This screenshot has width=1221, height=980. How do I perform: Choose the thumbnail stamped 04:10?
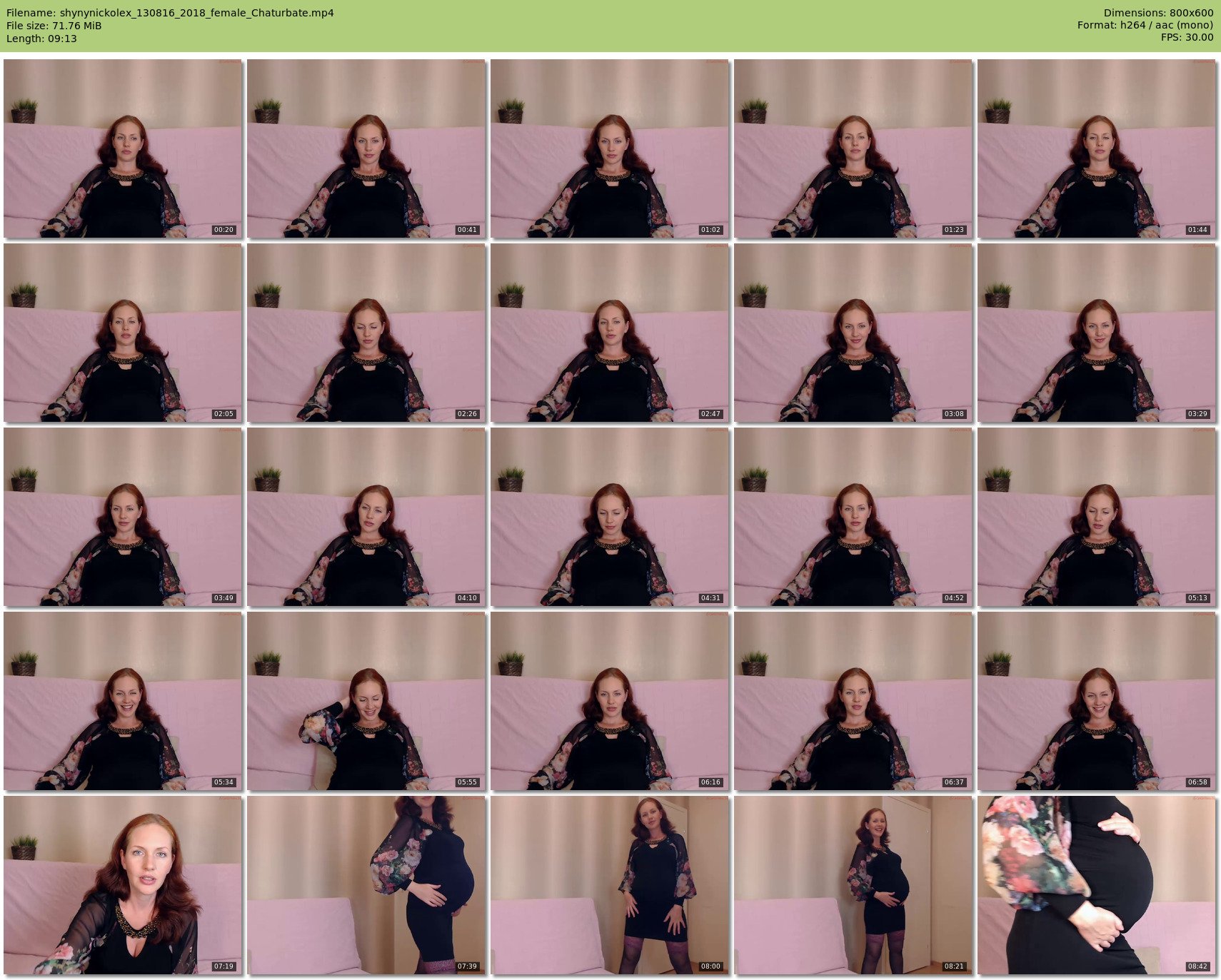pyautogui.click(x=366, y=517)
